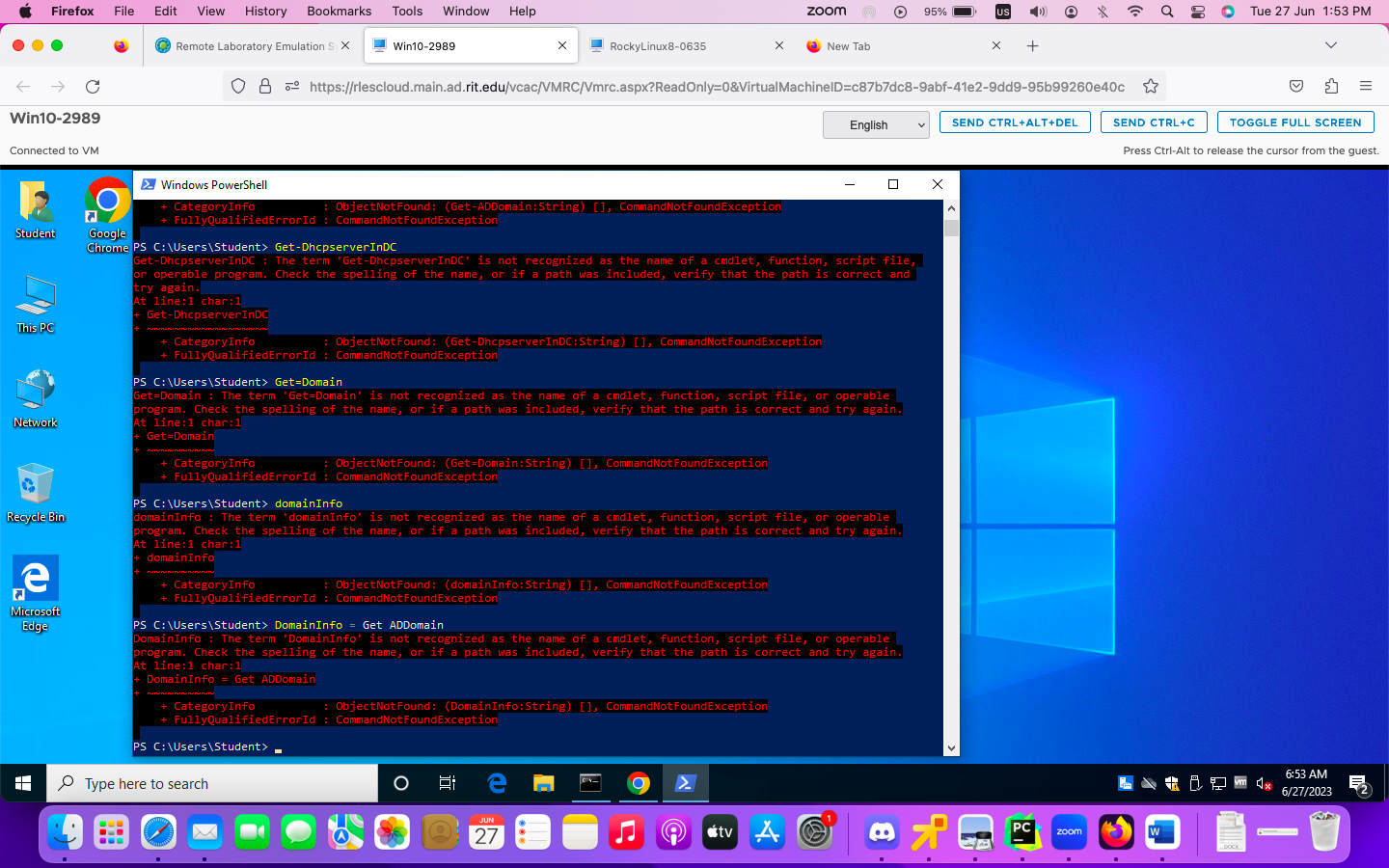Show the tracking protection shield info
1389x868 pixels.
(238, 87)
